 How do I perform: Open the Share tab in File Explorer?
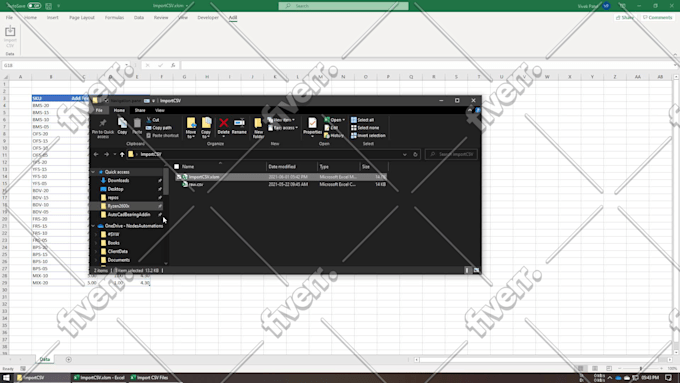(x=140, y=110)
